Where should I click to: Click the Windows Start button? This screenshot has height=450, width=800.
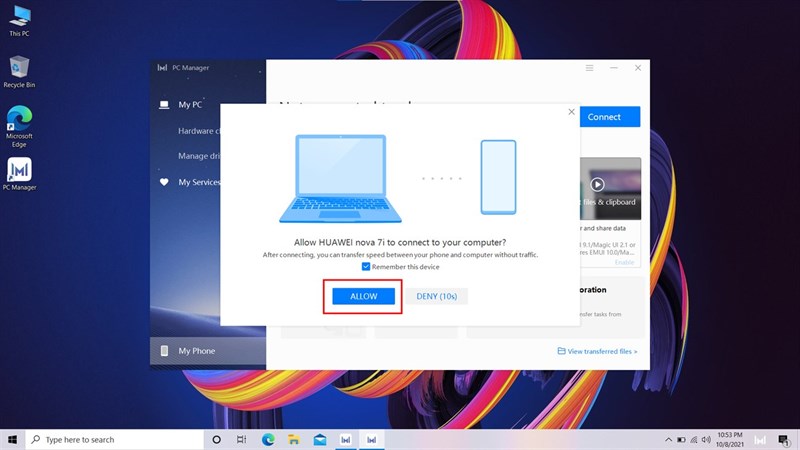(x=13, y=439)
